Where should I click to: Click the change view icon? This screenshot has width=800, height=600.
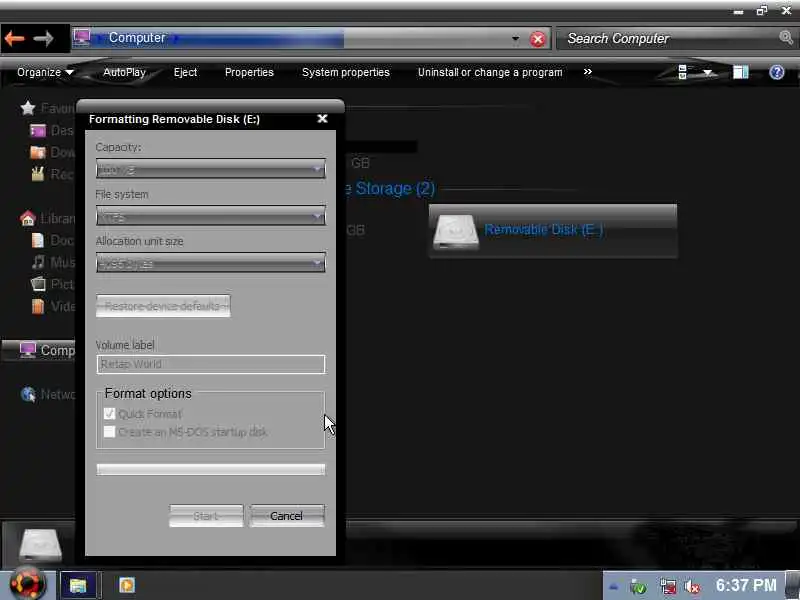pos(684,72)
